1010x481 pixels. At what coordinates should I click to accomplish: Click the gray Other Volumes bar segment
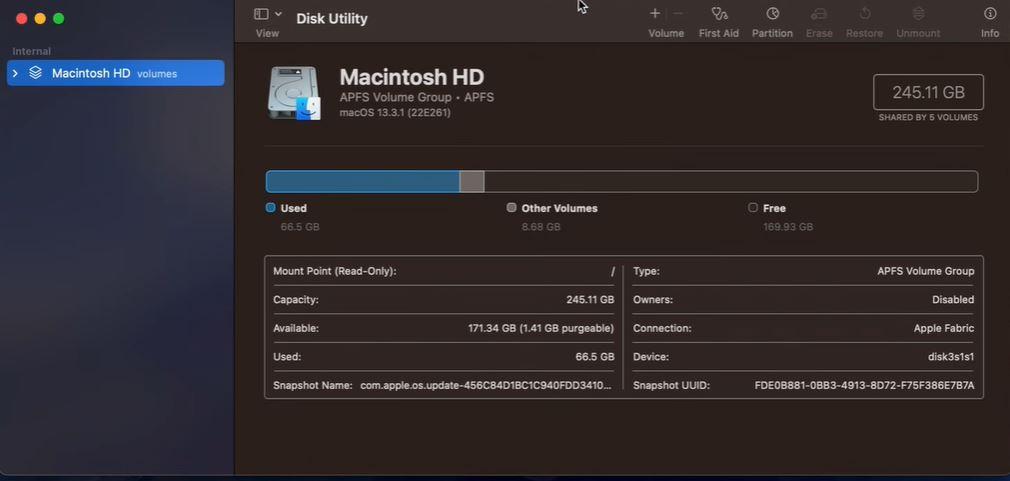472,182
